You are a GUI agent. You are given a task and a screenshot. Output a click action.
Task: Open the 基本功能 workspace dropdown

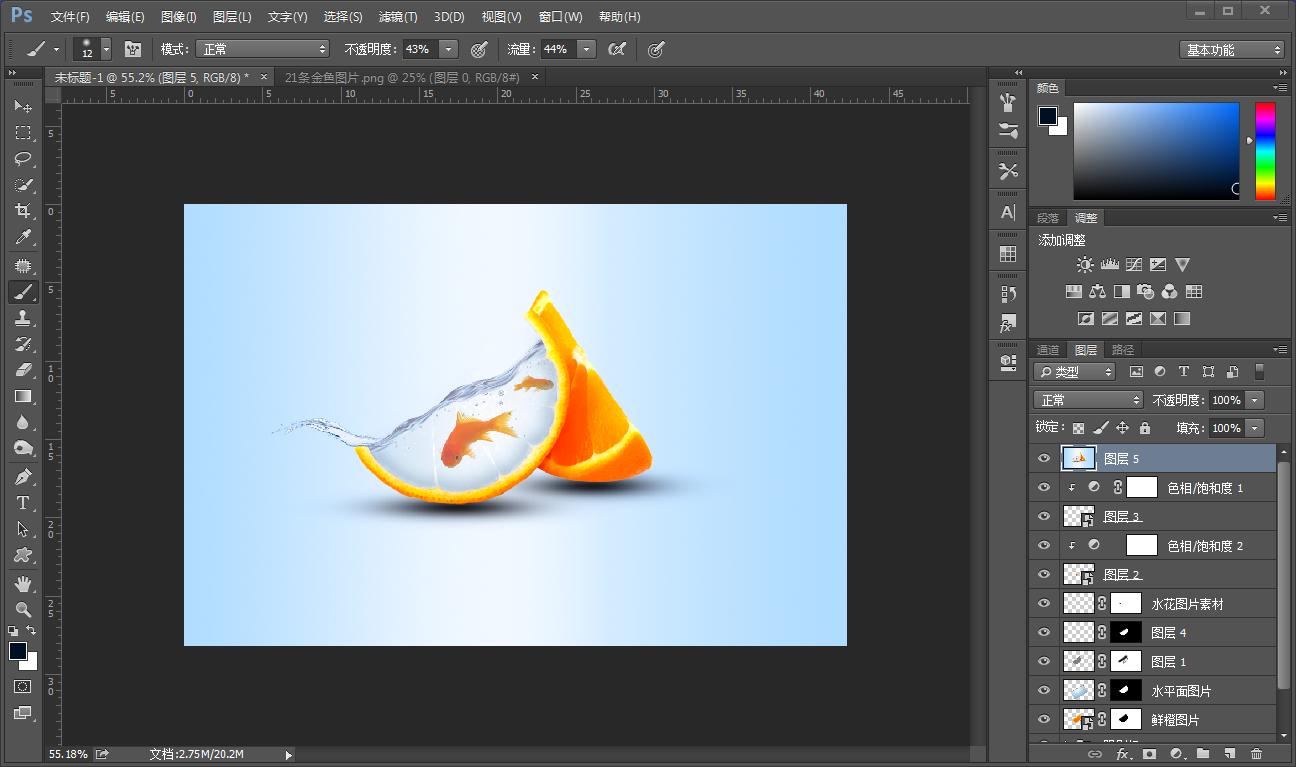click(x=1231, y=50)
